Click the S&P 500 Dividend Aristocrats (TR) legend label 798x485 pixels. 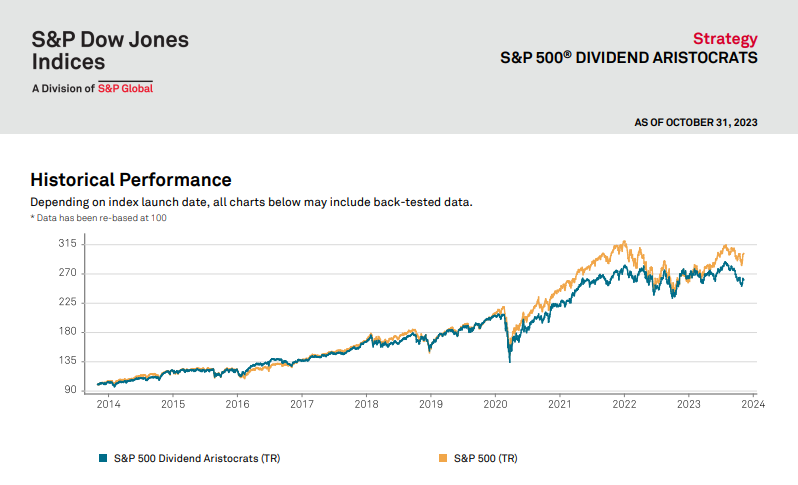[197, 458]
